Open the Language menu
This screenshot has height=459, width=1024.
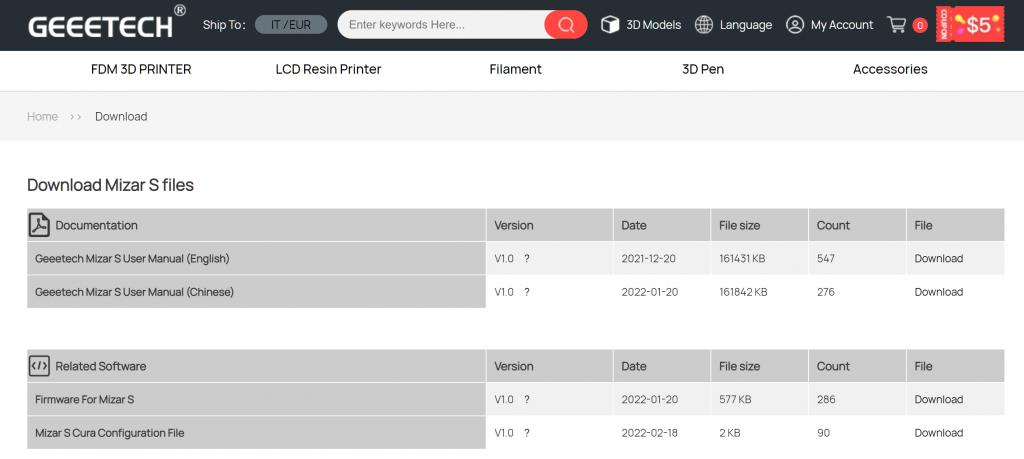[746, 25]
